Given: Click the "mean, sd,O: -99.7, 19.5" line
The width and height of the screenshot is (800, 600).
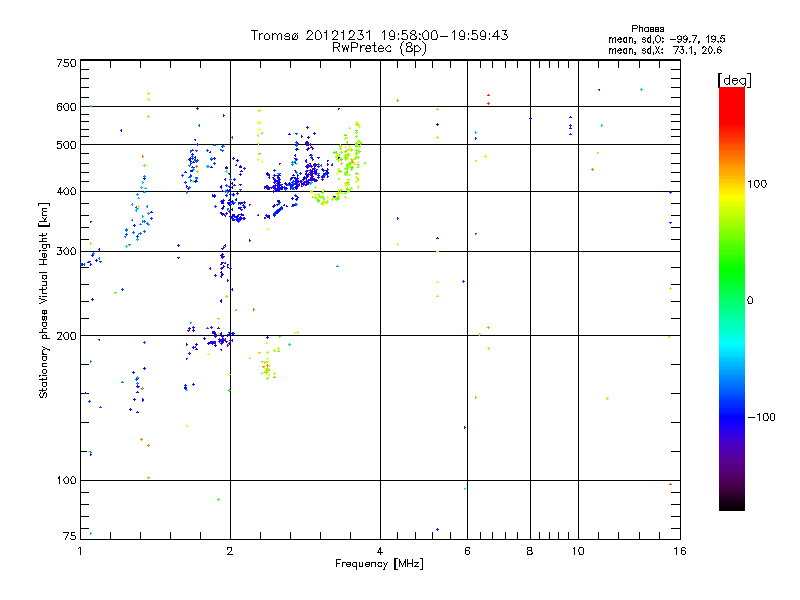Looking at the screenshot, I should point(666,39).
